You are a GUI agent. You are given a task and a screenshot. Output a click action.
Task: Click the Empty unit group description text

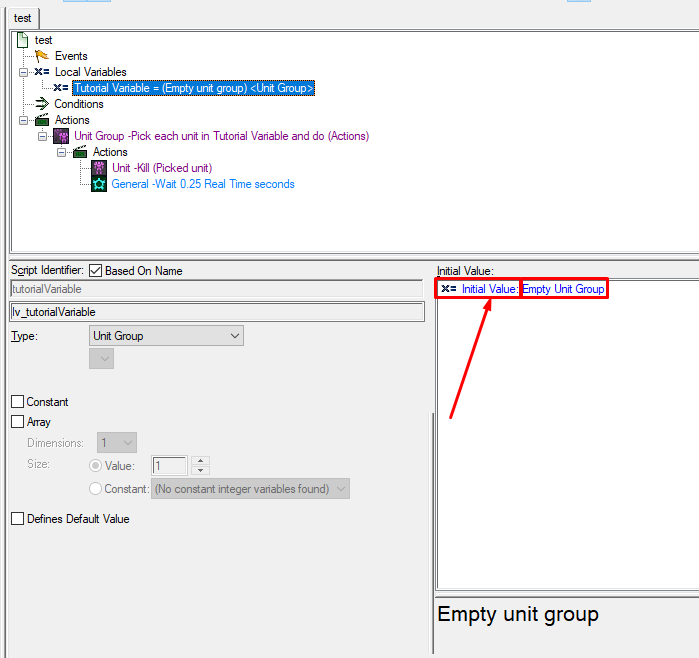click(518, 615)
